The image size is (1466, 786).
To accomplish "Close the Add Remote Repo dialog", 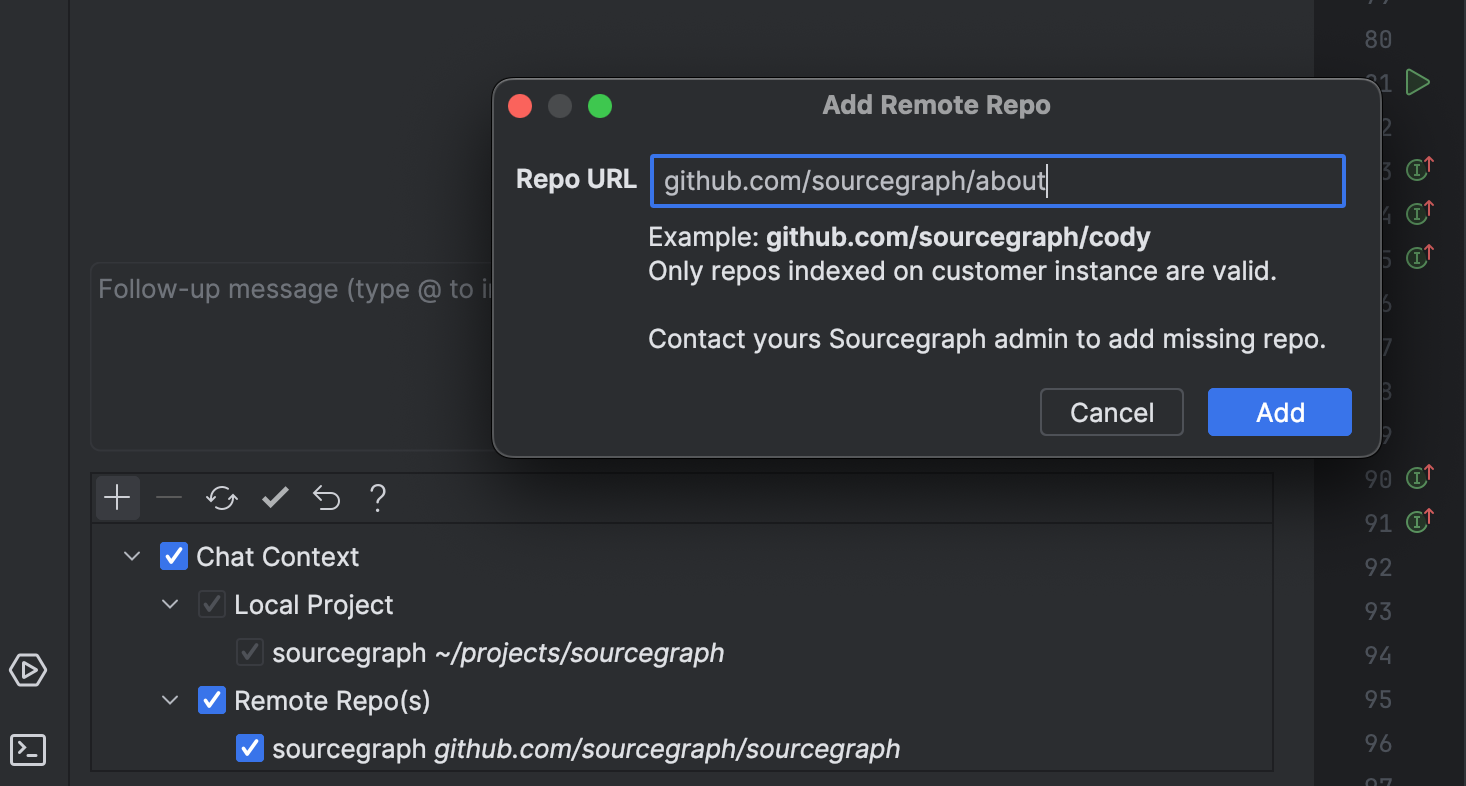I will point(520,106).
